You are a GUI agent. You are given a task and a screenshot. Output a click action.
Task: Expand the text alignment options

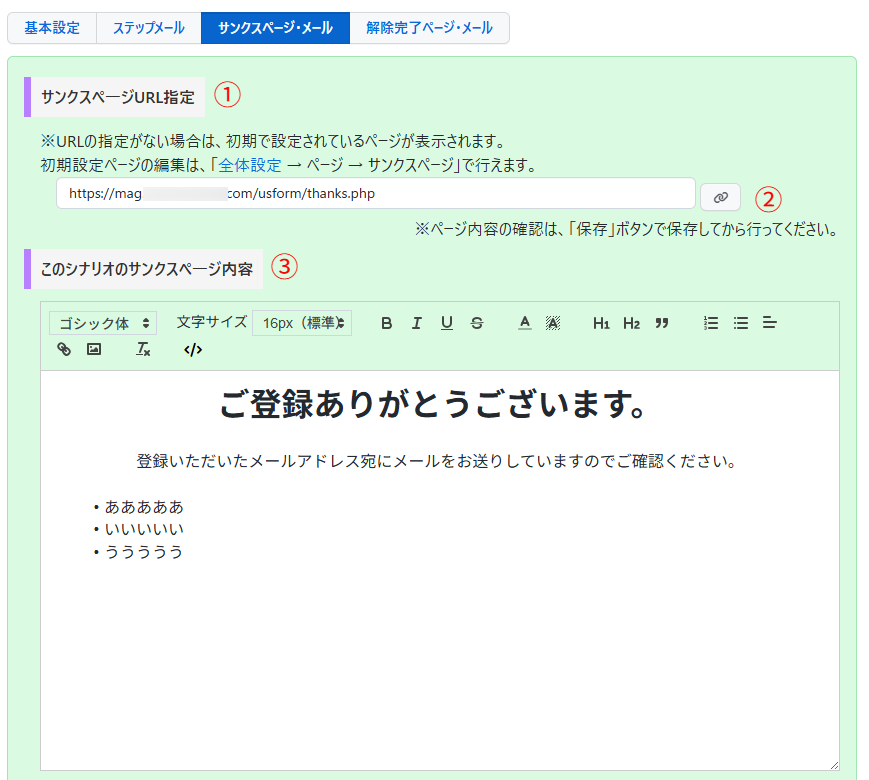pos(770,323)
